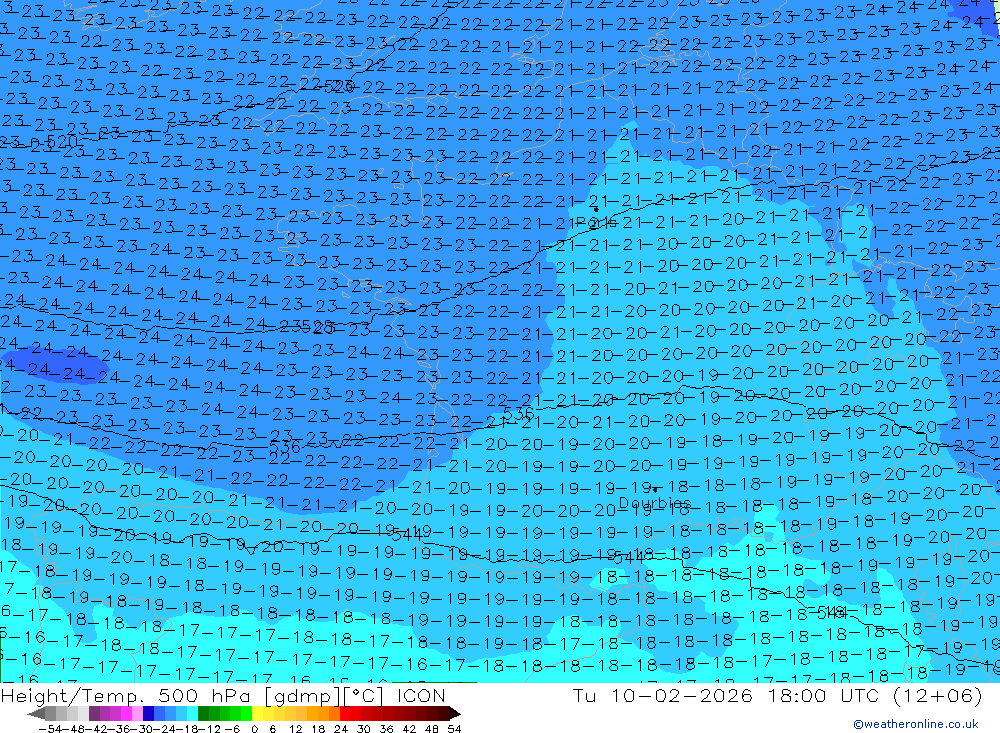The width and height of the screenshot is (1000, 733).
Task: Click the '12' legend value
Action: point(295,729)
